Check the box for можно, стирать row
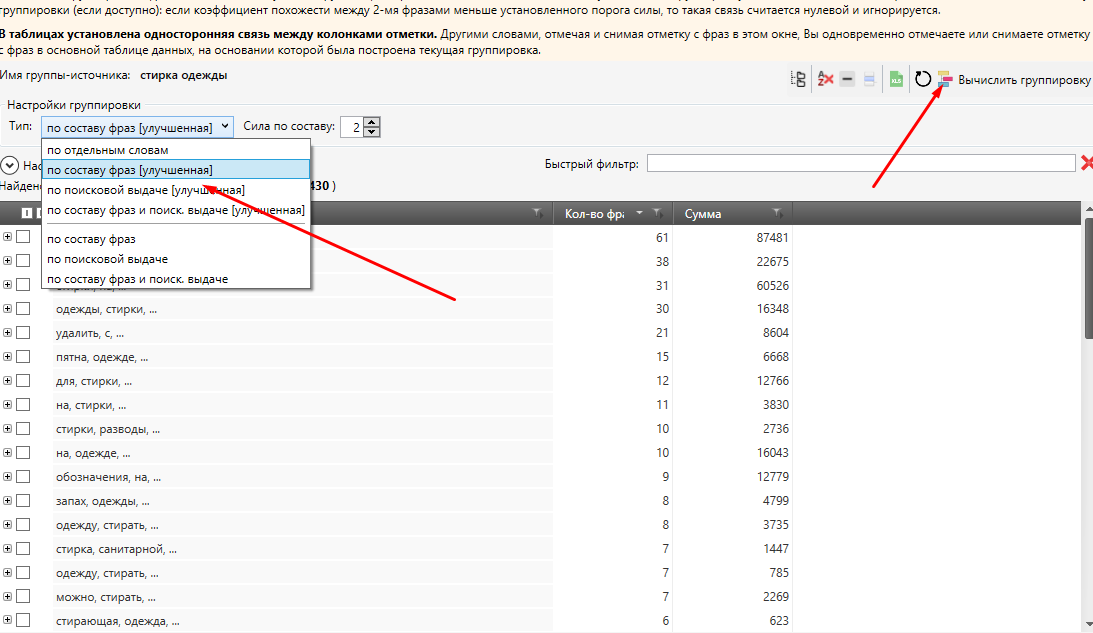 (x=23, y=596)
